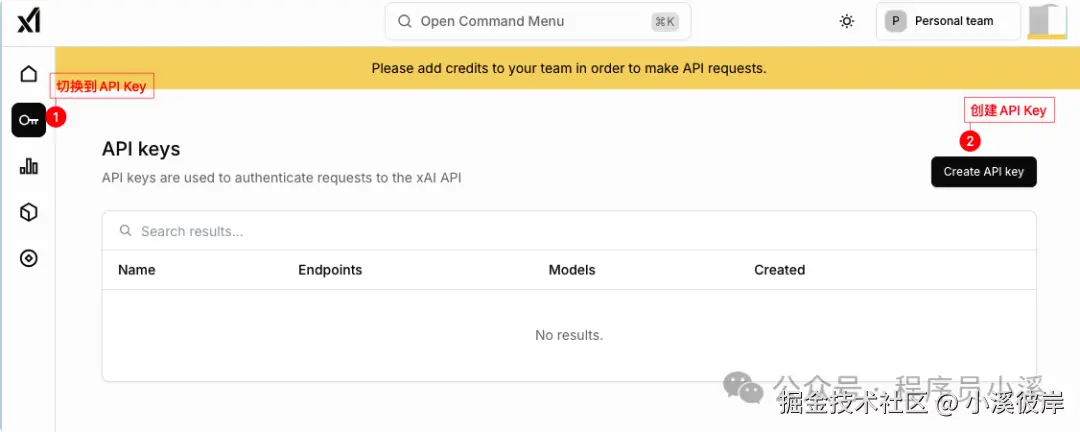This screenshot has width=1080, height=432.
Task: Click the Created column header
Action: 780,270
